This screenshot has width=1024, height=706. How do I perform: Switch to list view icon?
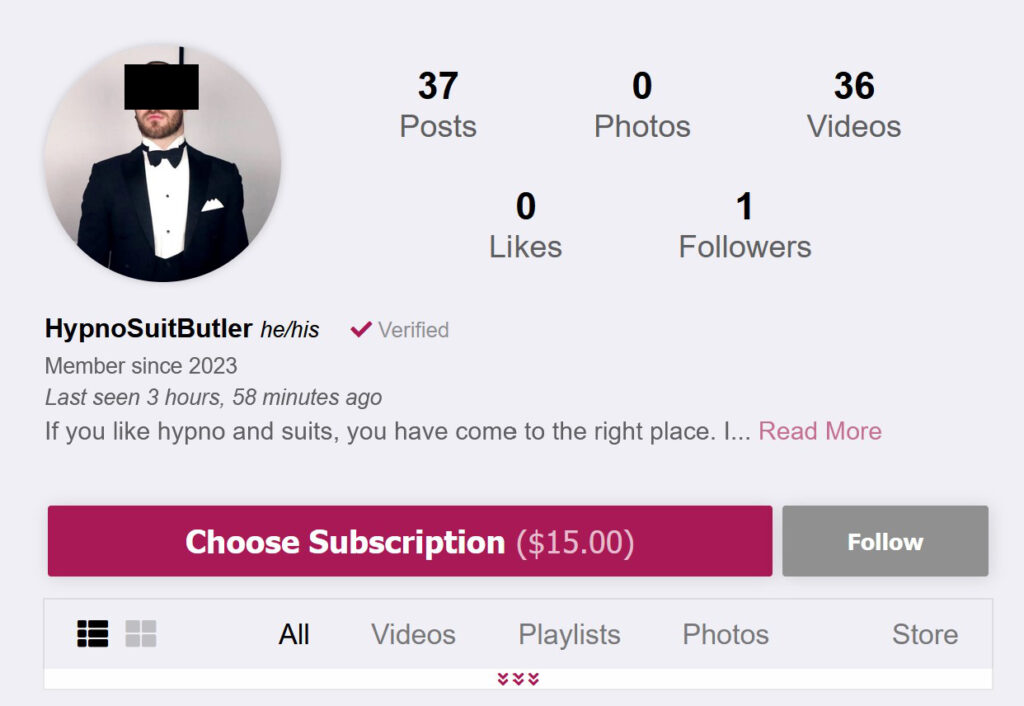pyautogui.click(x=93, y=634)
